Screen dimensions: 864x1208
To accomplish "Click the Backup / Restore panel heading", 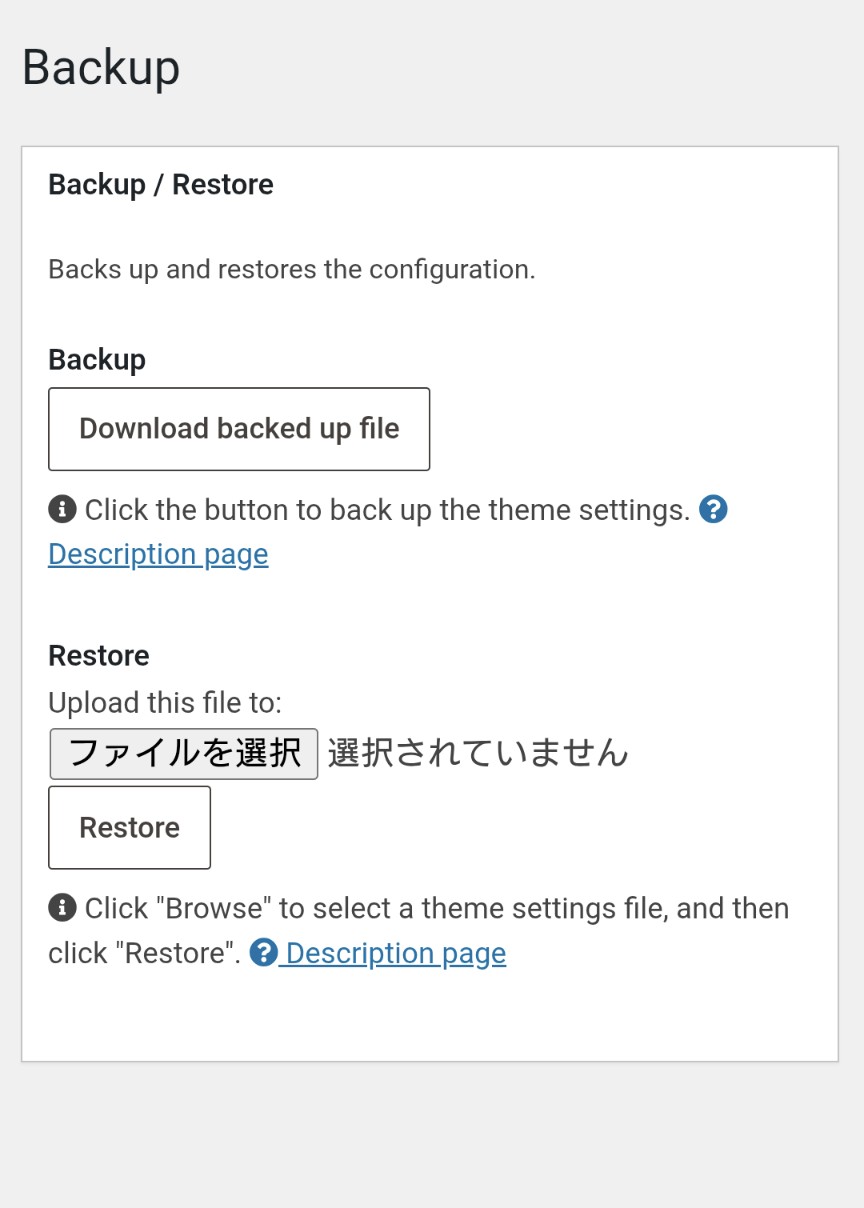I will coord(161,185).
